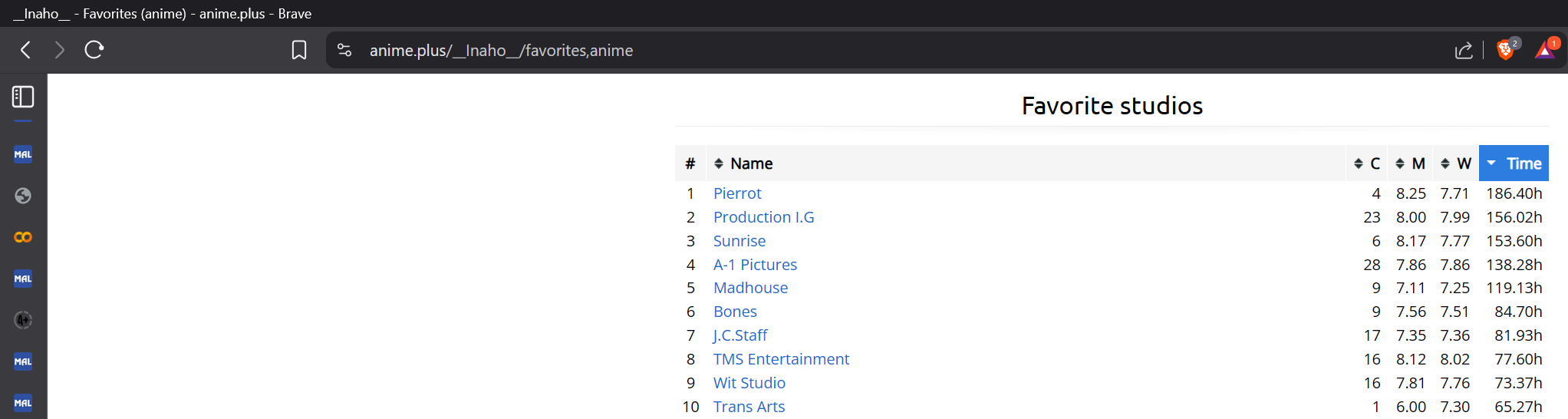Toggle the Brave sidebar panel icon
Viewport: 1568px width, 419px height.
coord(23,97)
